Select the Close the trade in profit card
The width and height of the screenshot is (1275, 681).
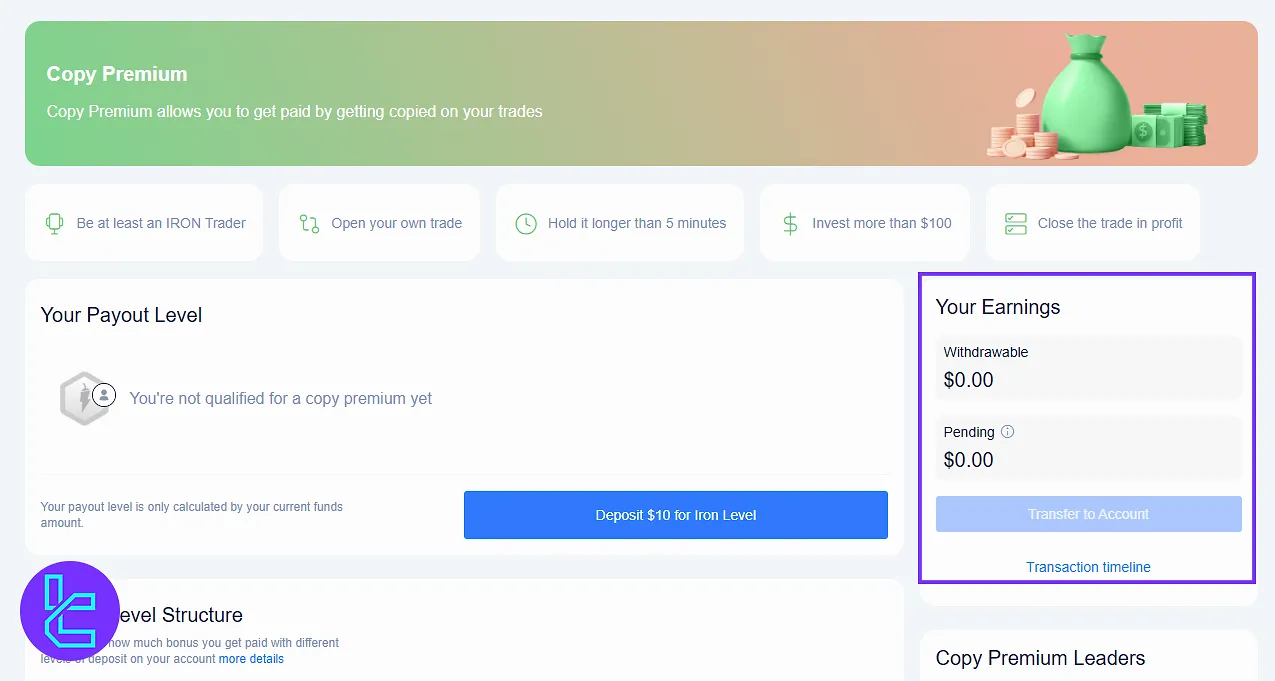[x=1093, y=223]
